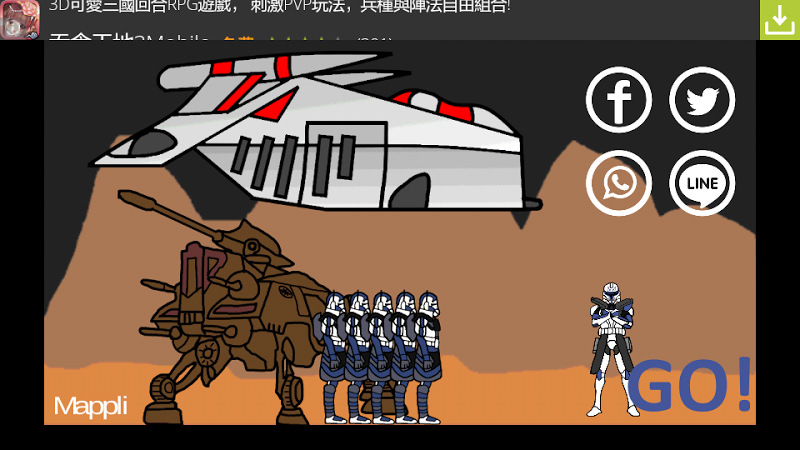Open the Mappli logo link

91,407
